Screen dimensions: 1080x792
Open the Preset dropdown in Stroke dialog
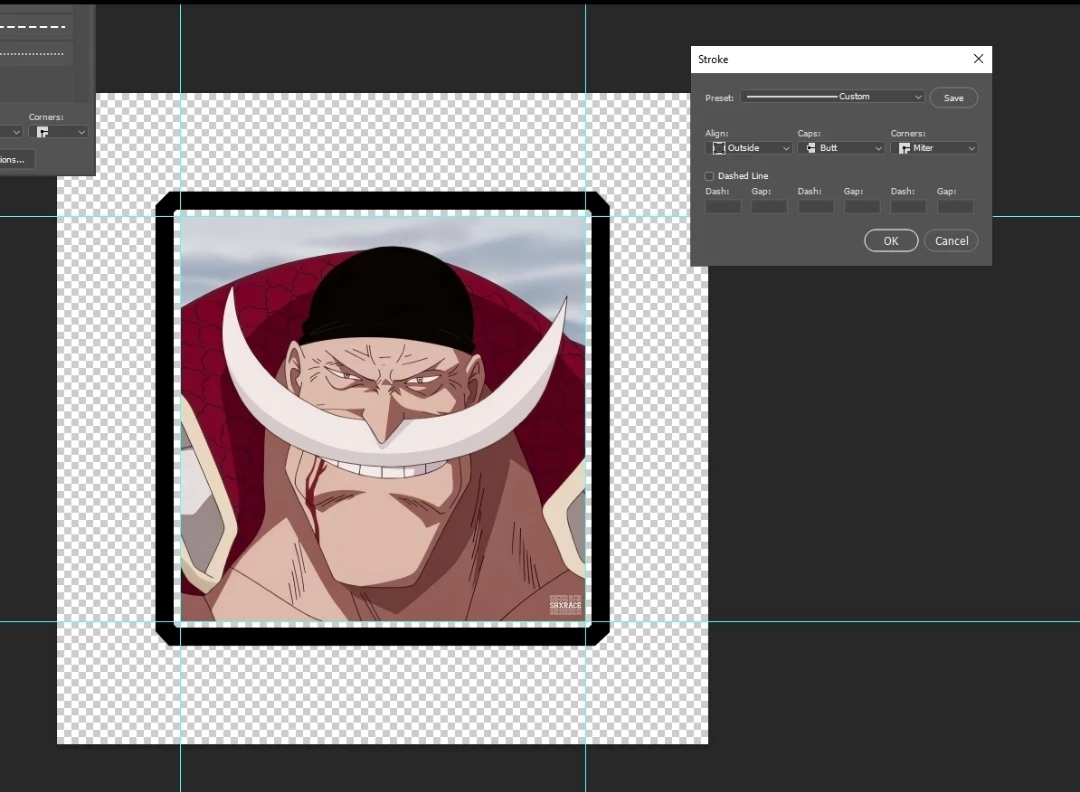click(x=832, y=97)
